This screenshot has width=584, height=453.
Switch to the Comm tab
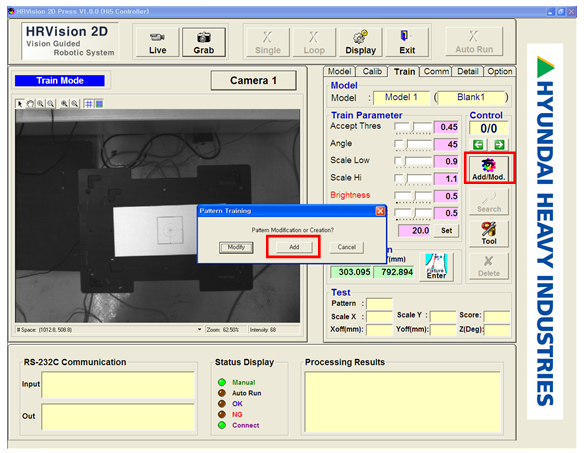[x=436, y=72]
